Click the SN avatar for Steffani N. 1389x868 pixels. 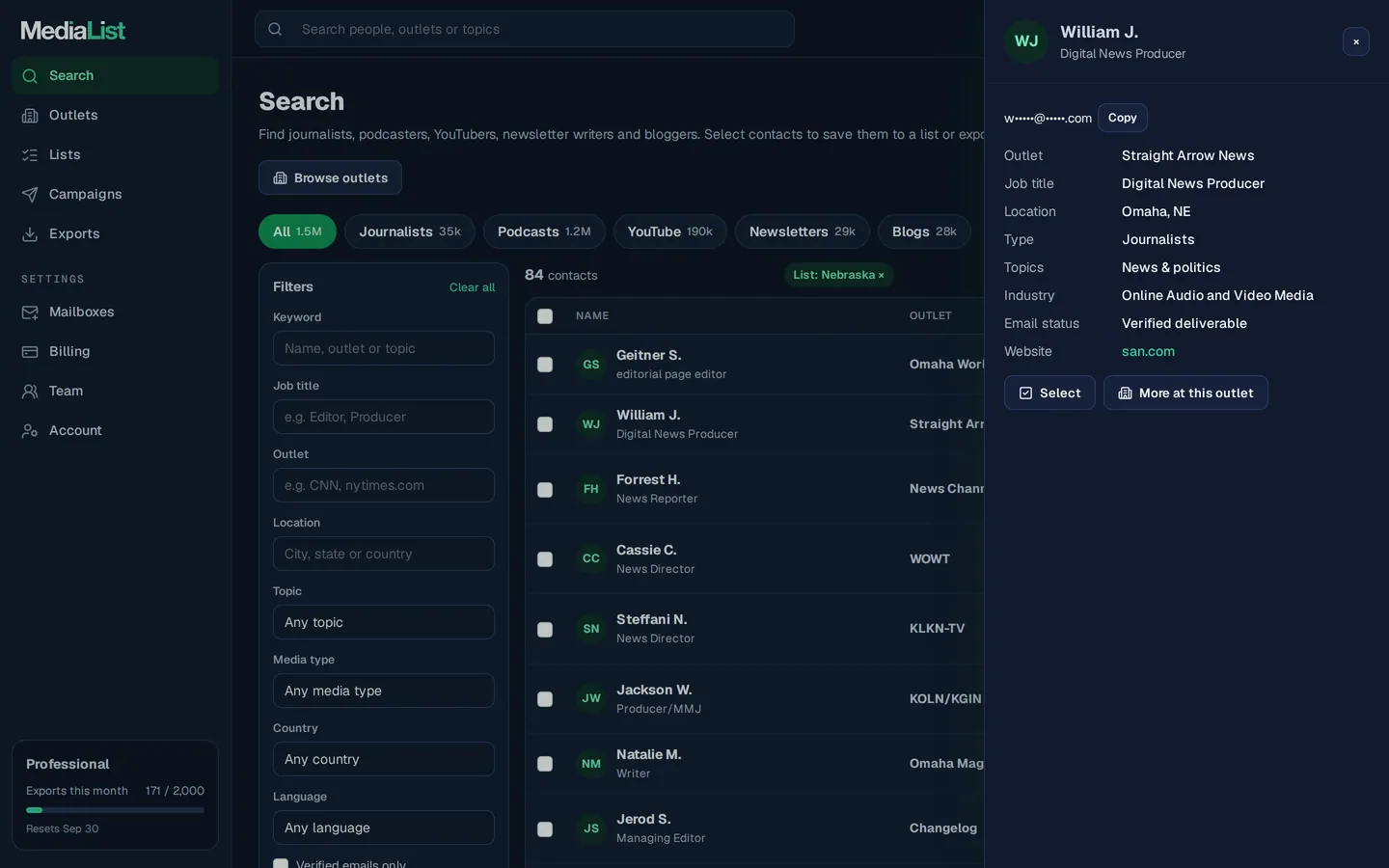pos(591,629)
